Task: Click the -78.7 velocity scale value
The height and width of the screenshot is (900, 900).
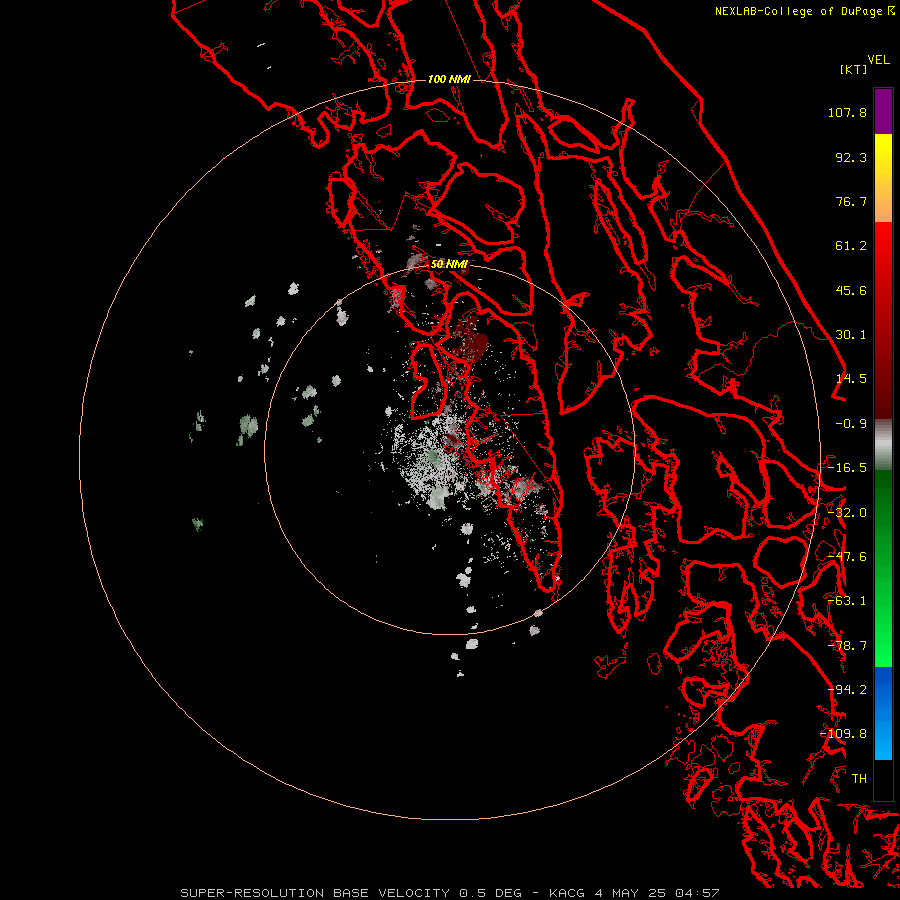Action: pos(847,646)
